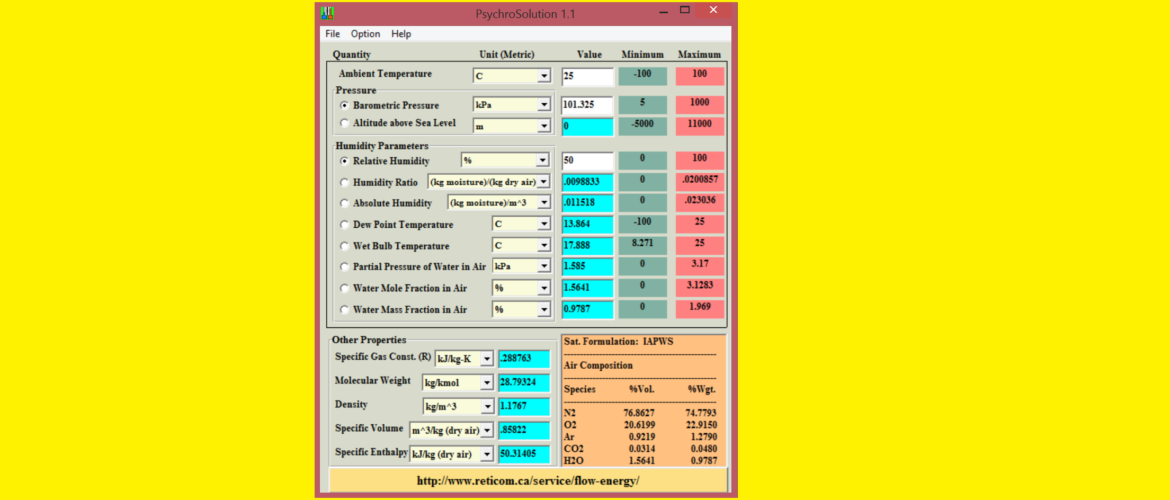Open the reticom.ca flow-energy link
Screen dimensions: 1170x500
pos(528,481)
